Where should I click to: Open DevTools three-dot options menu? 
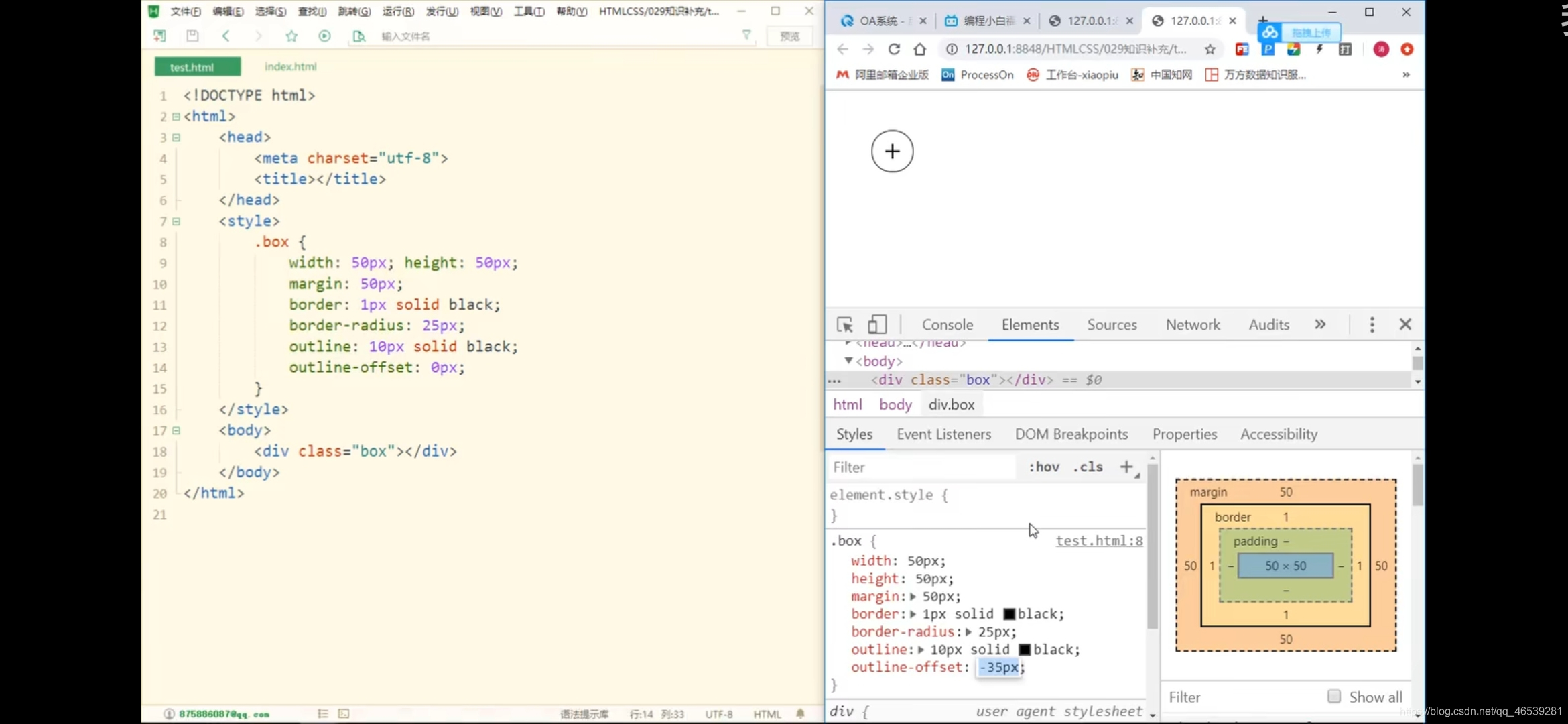point(1372,325)
